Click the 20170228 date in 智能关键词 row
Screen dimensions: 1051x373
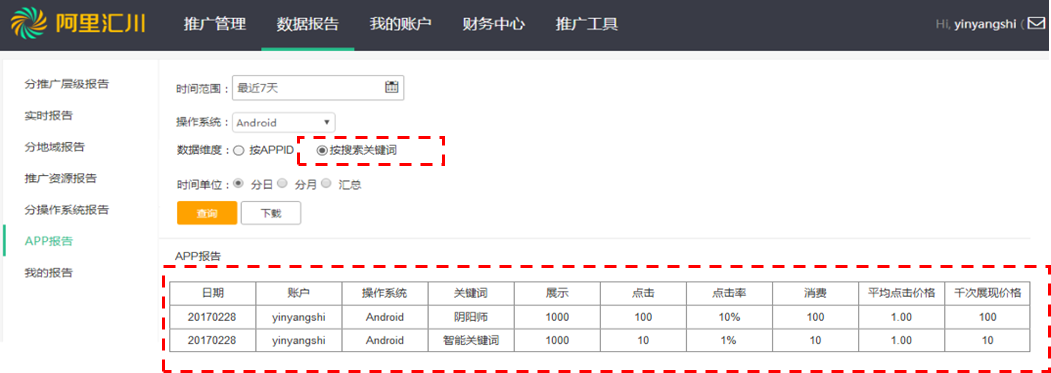click(x=212, y=340)
